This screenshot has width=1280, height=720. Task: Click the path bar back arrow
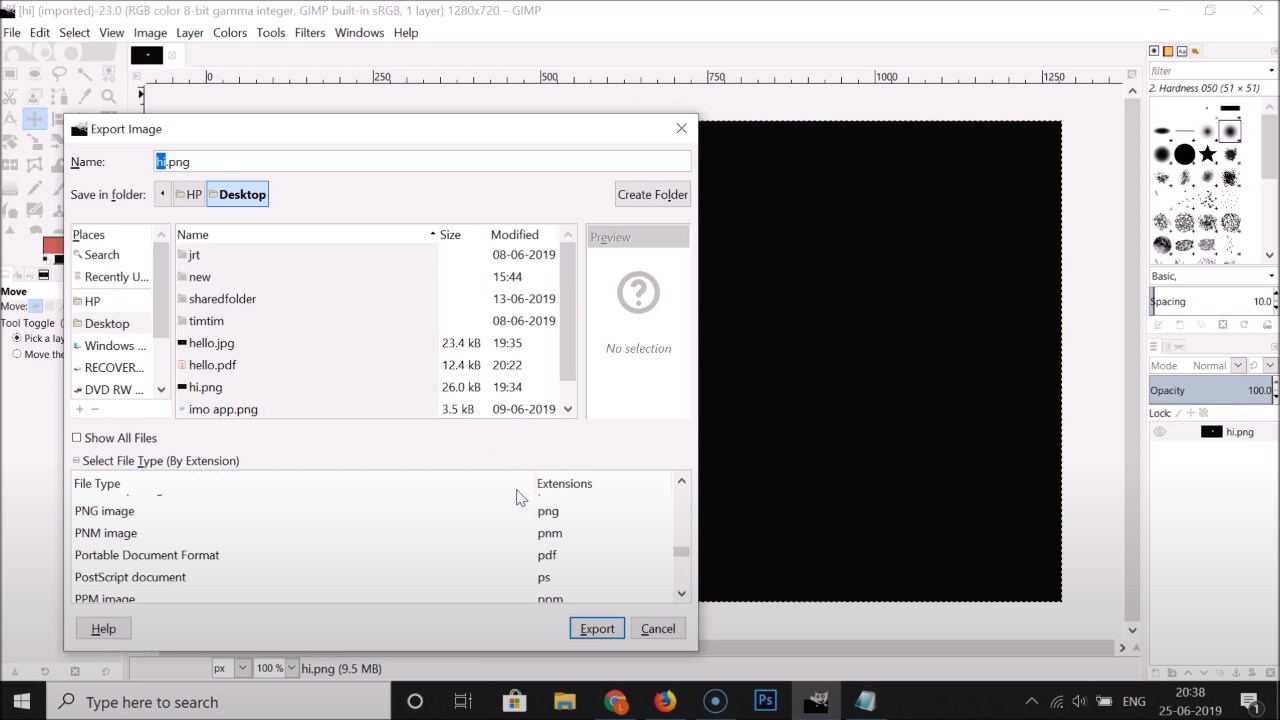[x=162, y=195]
